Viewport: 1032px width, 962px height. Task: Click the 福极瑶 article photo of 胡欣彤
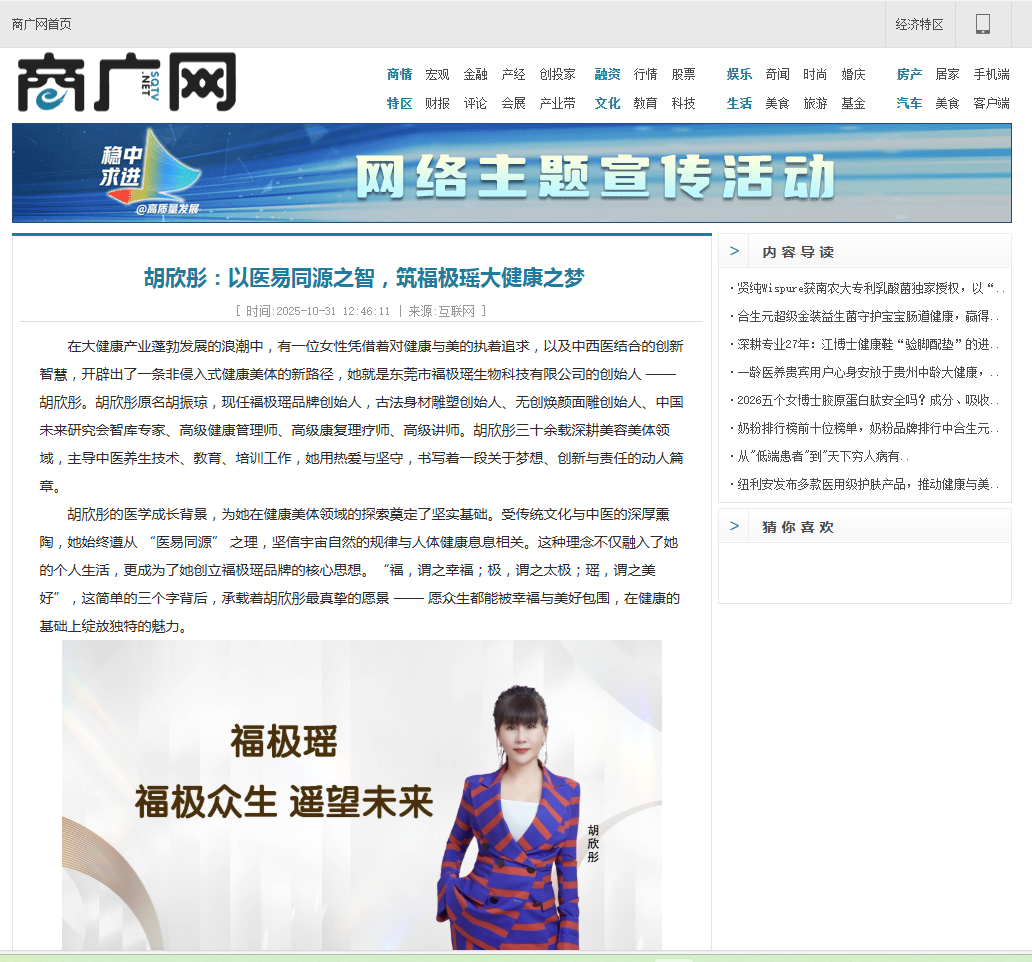click(361, 795)
